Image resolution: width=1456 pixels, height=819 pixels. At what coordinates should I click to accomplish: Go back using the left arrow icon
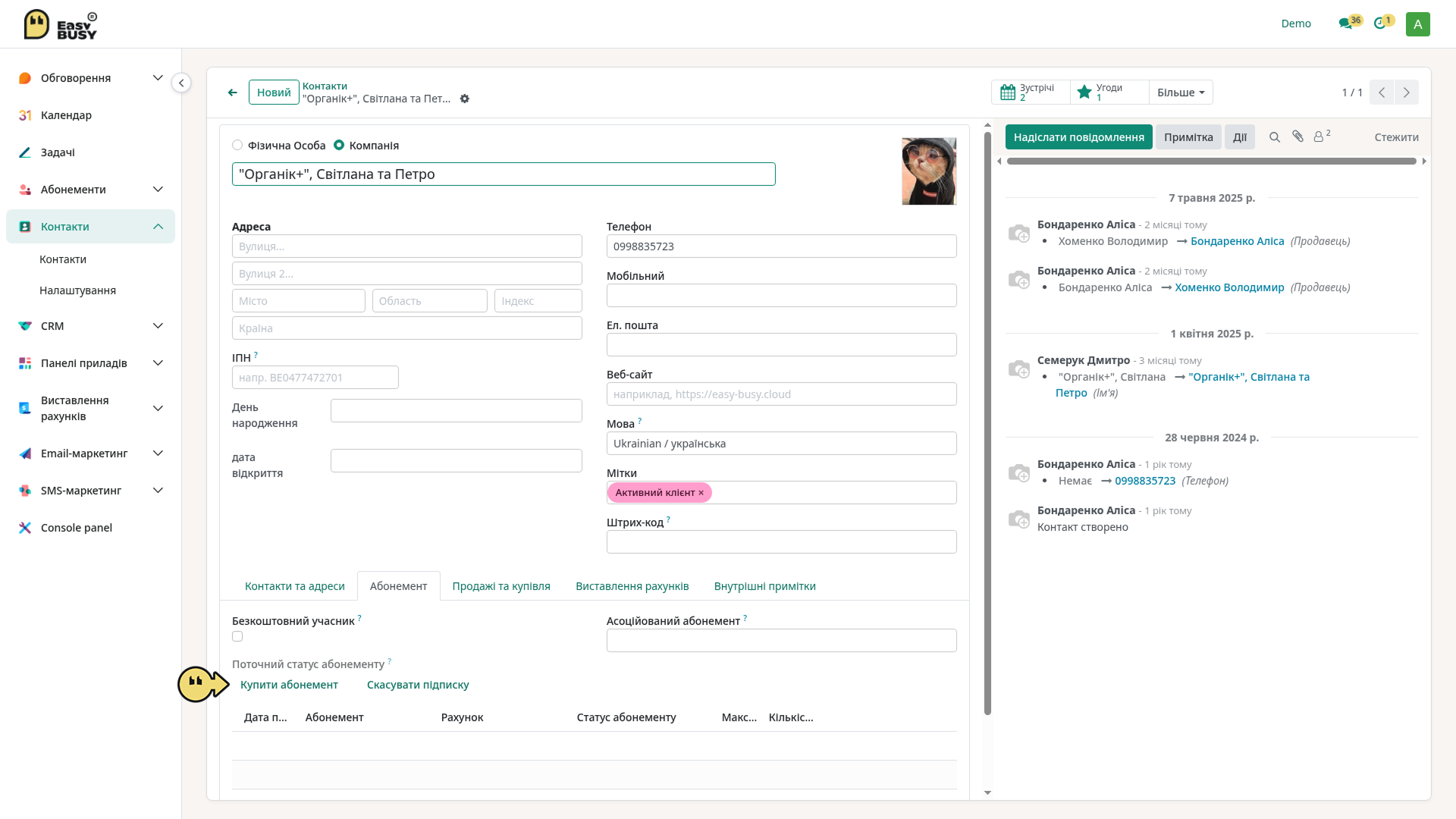(x=233, y=93)
